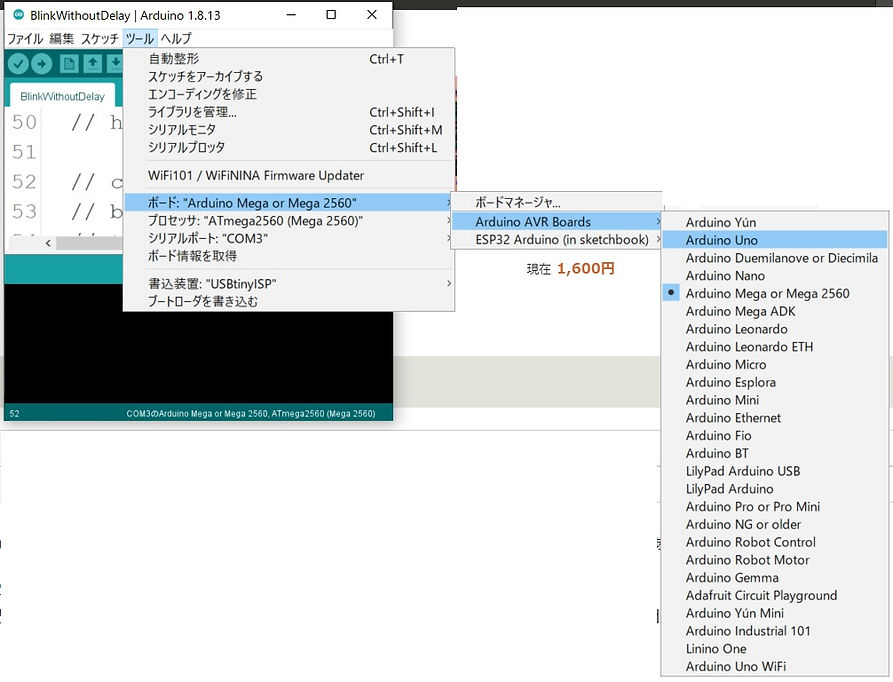
Task: Choose 自動整形 from the tools menu
Action: coord(289,59)
